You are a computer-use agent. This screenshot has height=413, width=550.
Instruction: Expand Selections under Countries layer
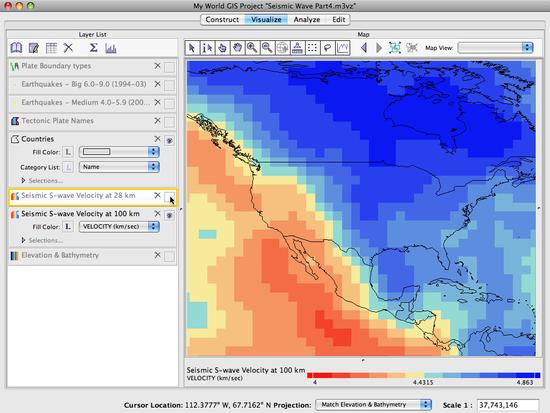(42, 181)
